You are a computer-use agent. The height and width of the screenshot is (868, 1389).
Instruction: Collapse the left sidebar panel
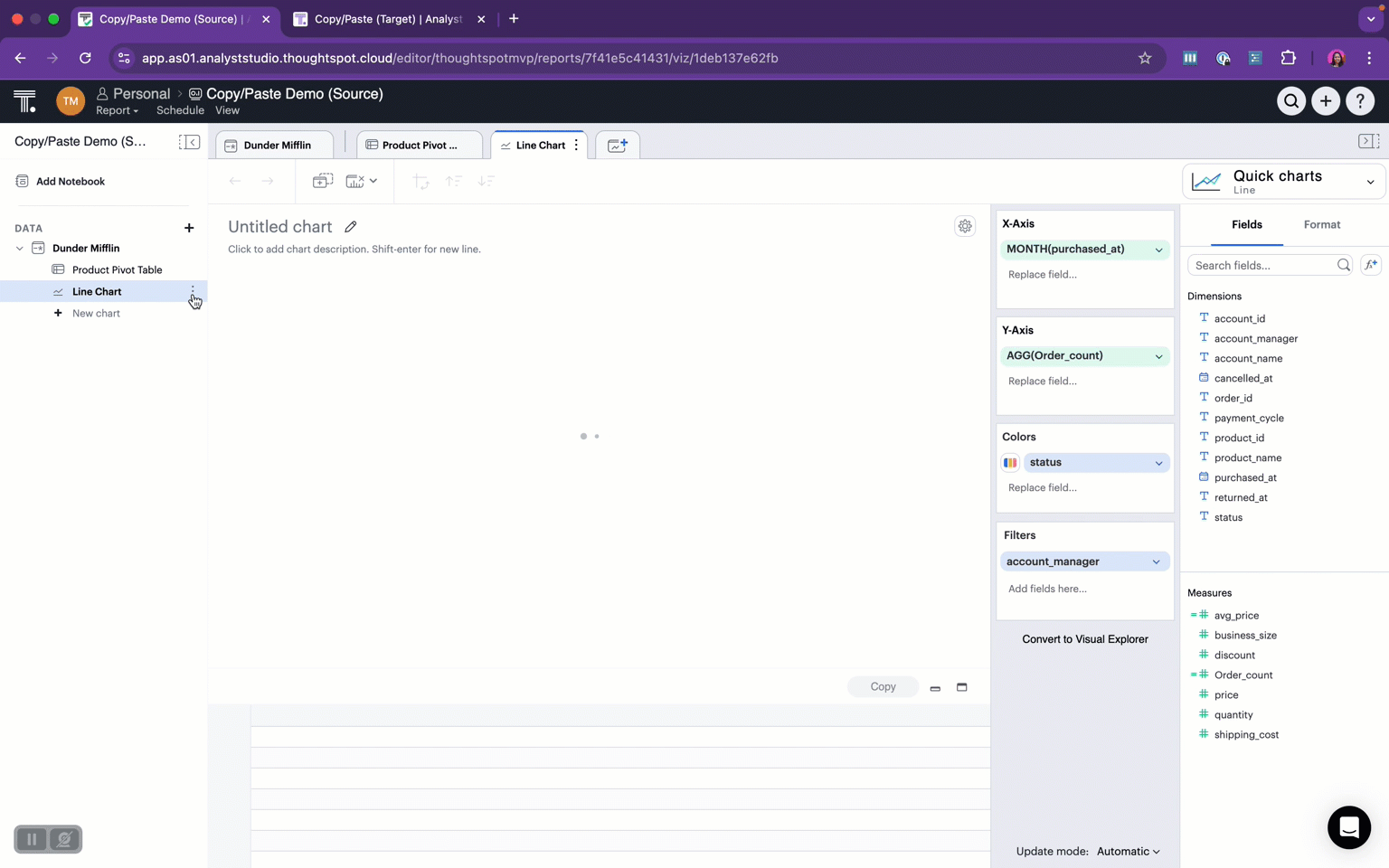189,142
